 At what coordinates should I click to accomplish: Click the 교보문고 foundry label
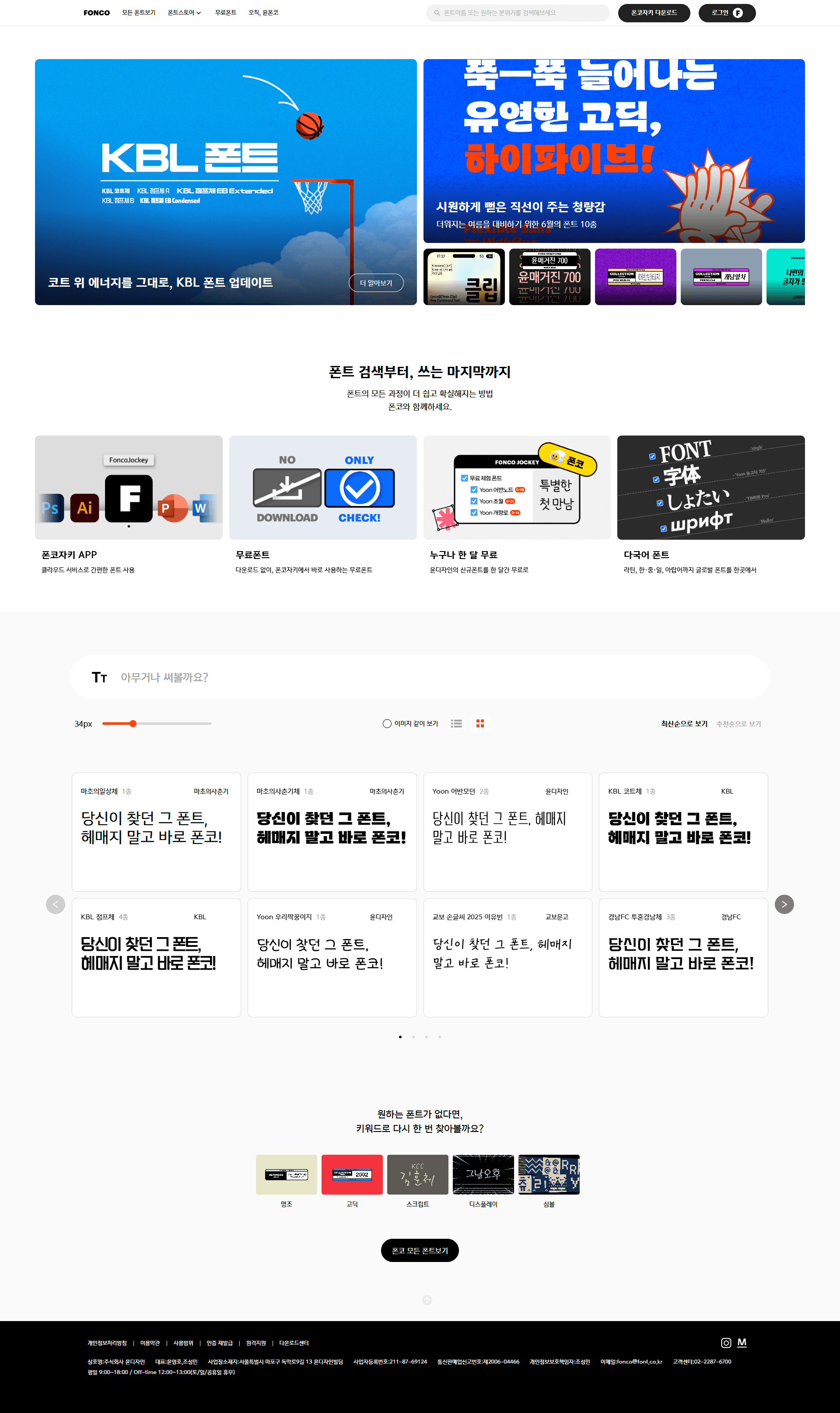pos(556,917)
